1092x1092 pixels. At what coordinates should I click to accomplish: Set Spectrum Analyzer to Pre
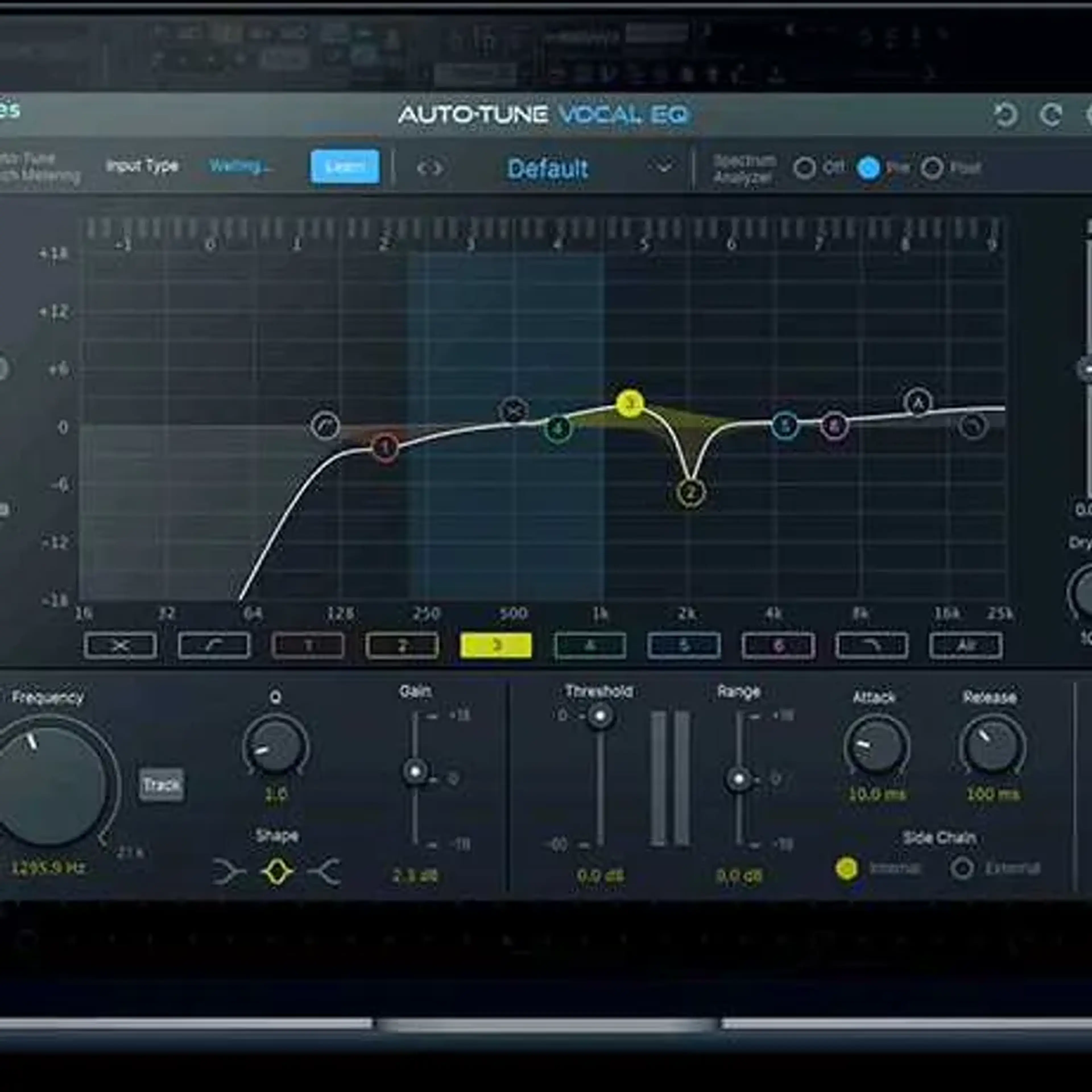pos(868,168)
